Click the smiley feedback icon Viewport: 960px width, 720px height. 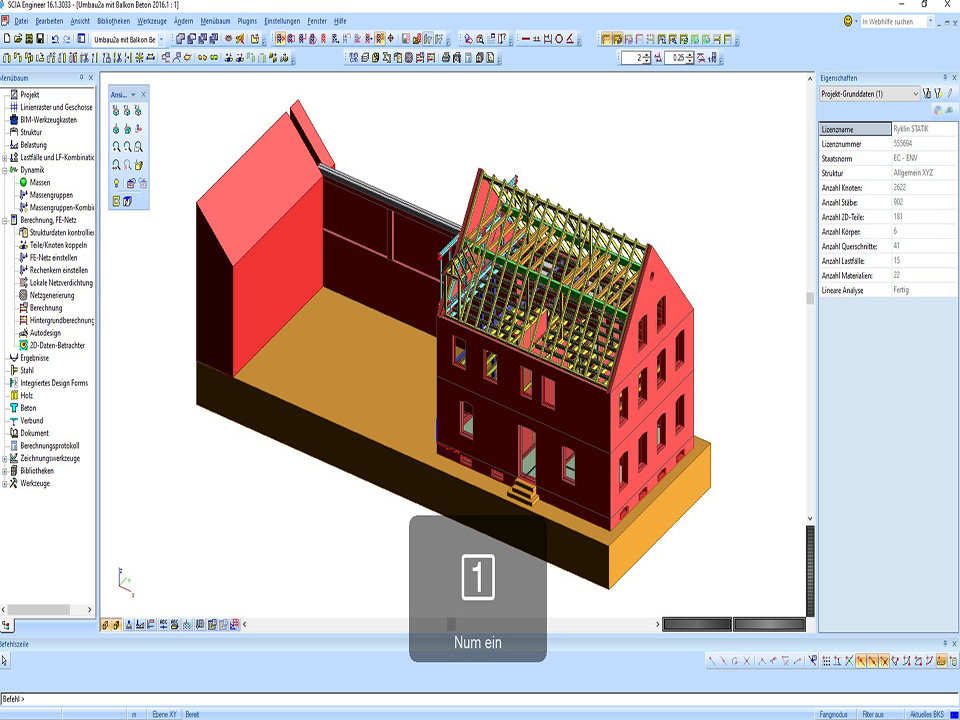[848, 21]
